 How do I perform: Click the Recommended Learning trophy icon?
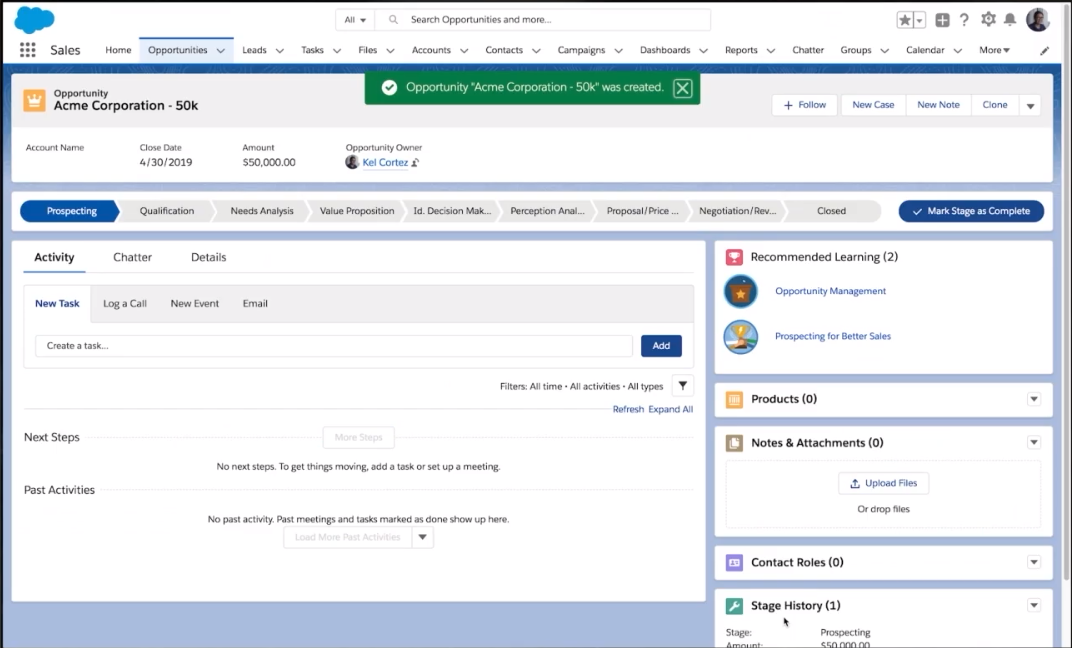734,257
